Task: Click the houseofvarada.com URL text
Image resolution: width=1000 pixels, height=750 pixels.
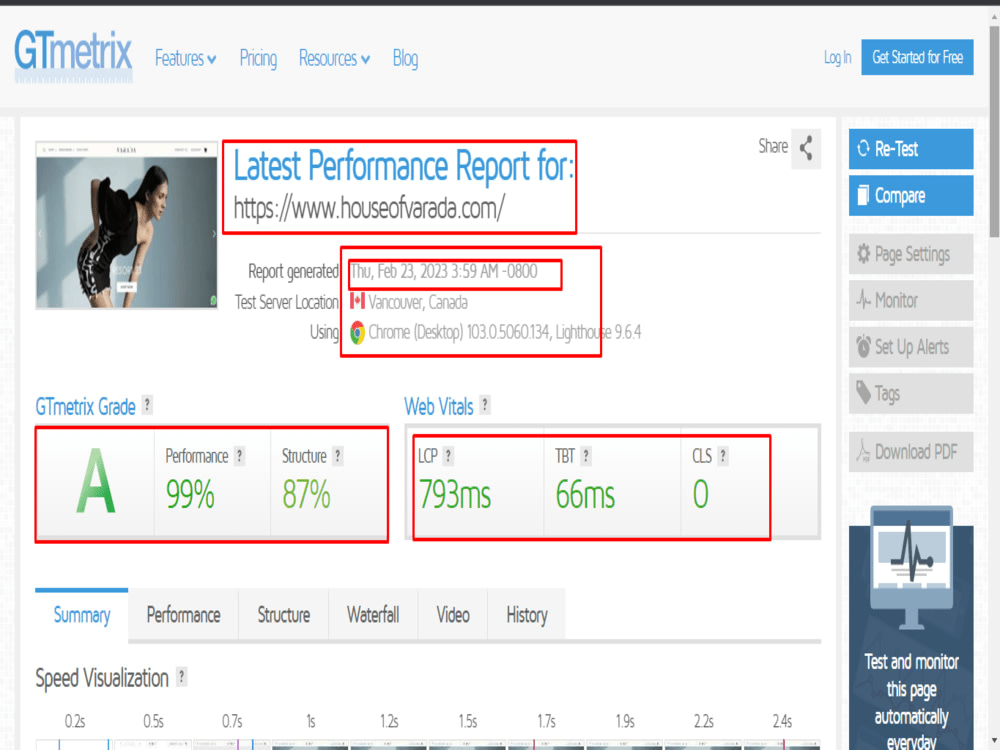Action: (x=369, y=208)
